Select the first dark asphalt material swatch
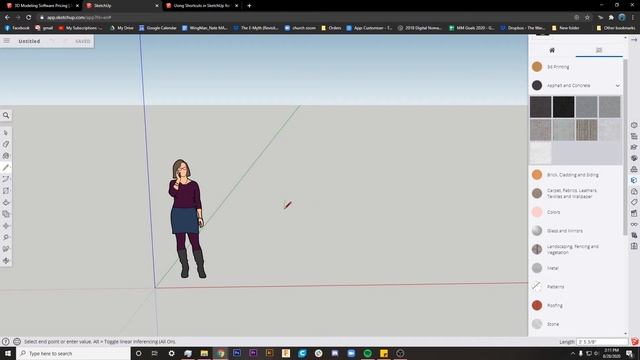The width and height of the screenshot is (640, 360). 540,107
